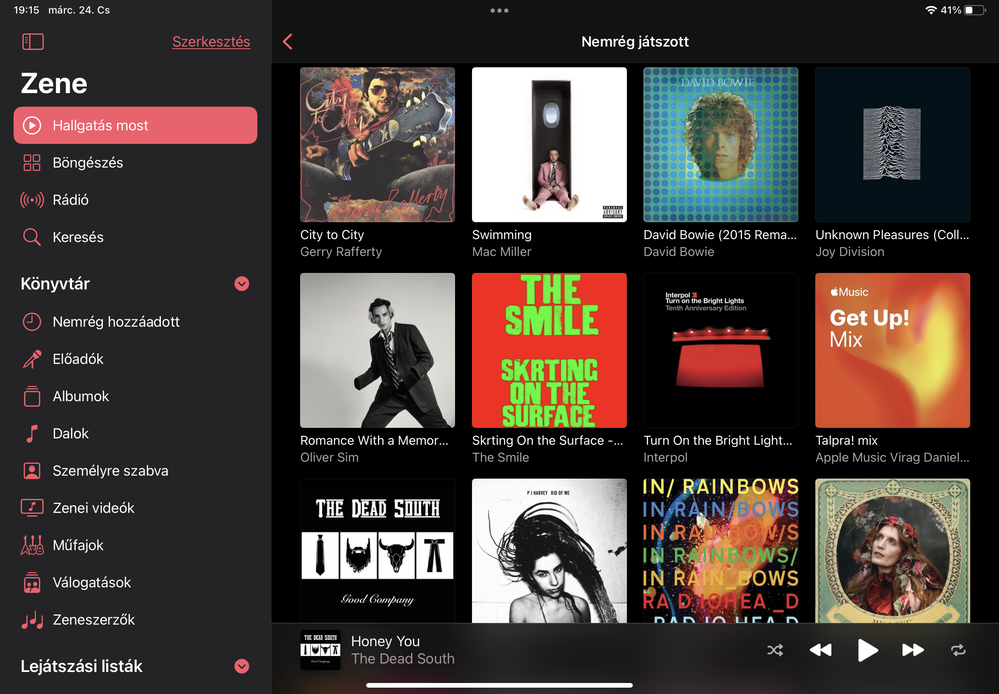The height and width of the screenshot is (694, 999).
Task: Open Skrting On the Surface cover
Action: pos(549,351)
